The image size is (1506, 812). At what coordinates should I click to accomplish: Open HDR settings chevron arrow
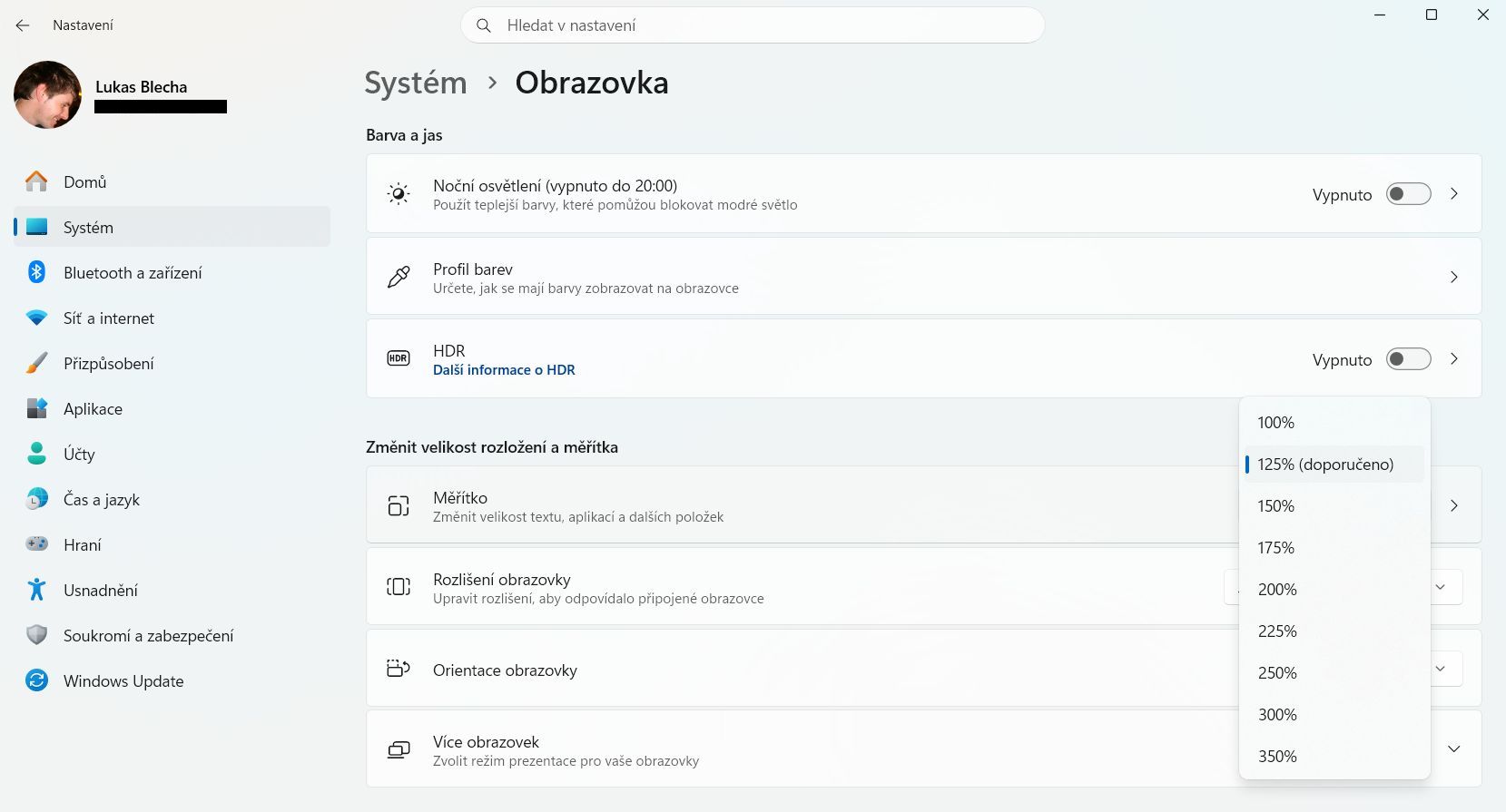click(1454, 359)
